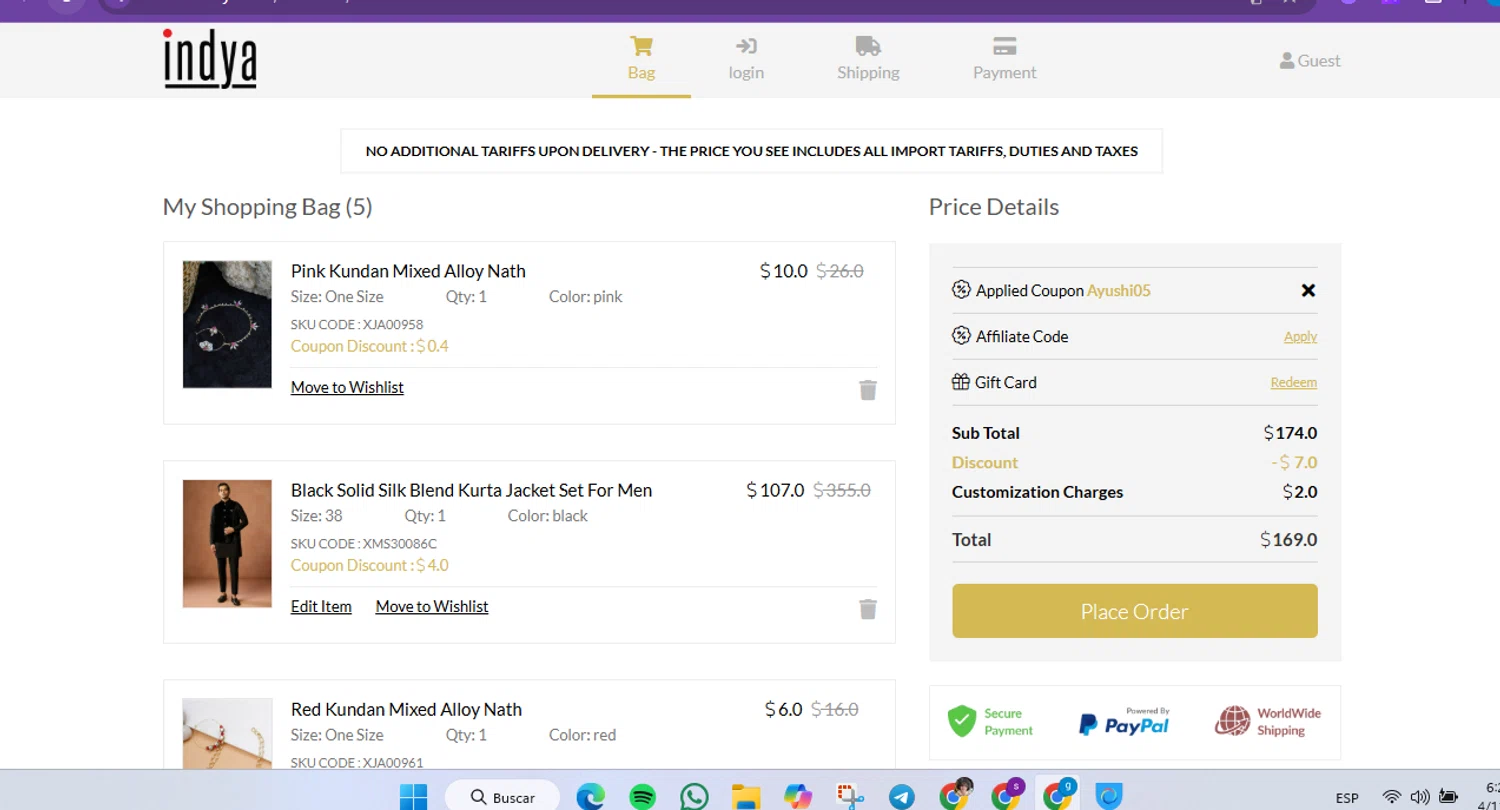The image size is (1500, 810).
Task: Click the volume speaker icon in tray
Action: [1419, 797]
